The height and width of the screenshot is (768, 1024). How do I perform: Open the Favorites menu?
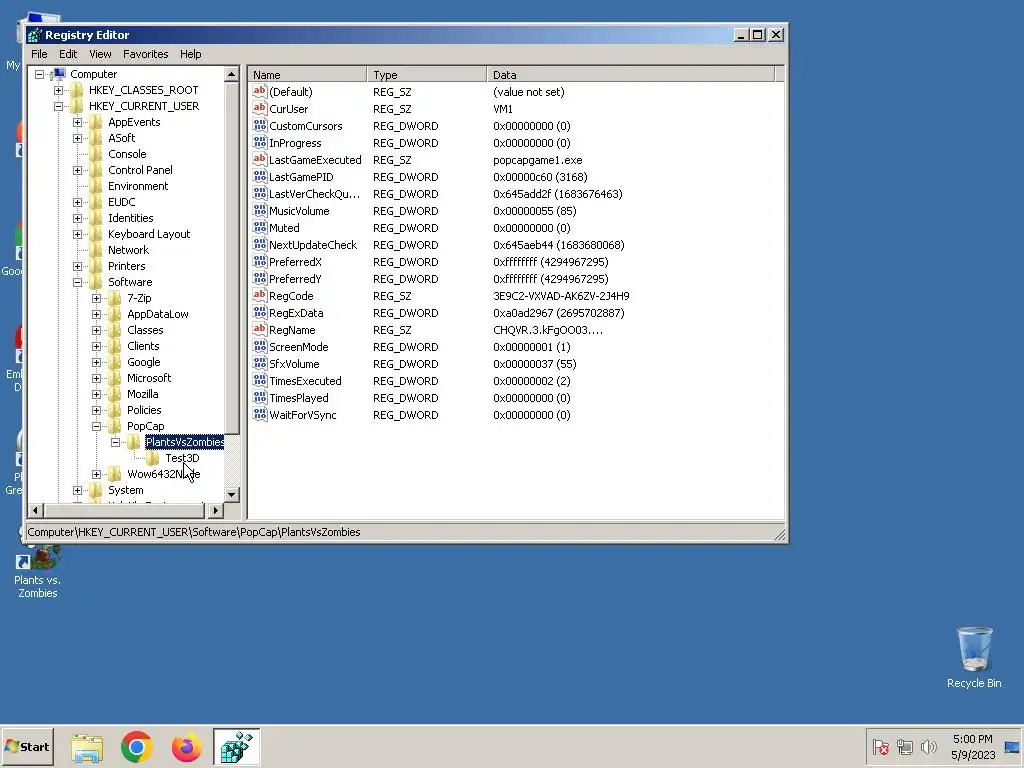146,54
